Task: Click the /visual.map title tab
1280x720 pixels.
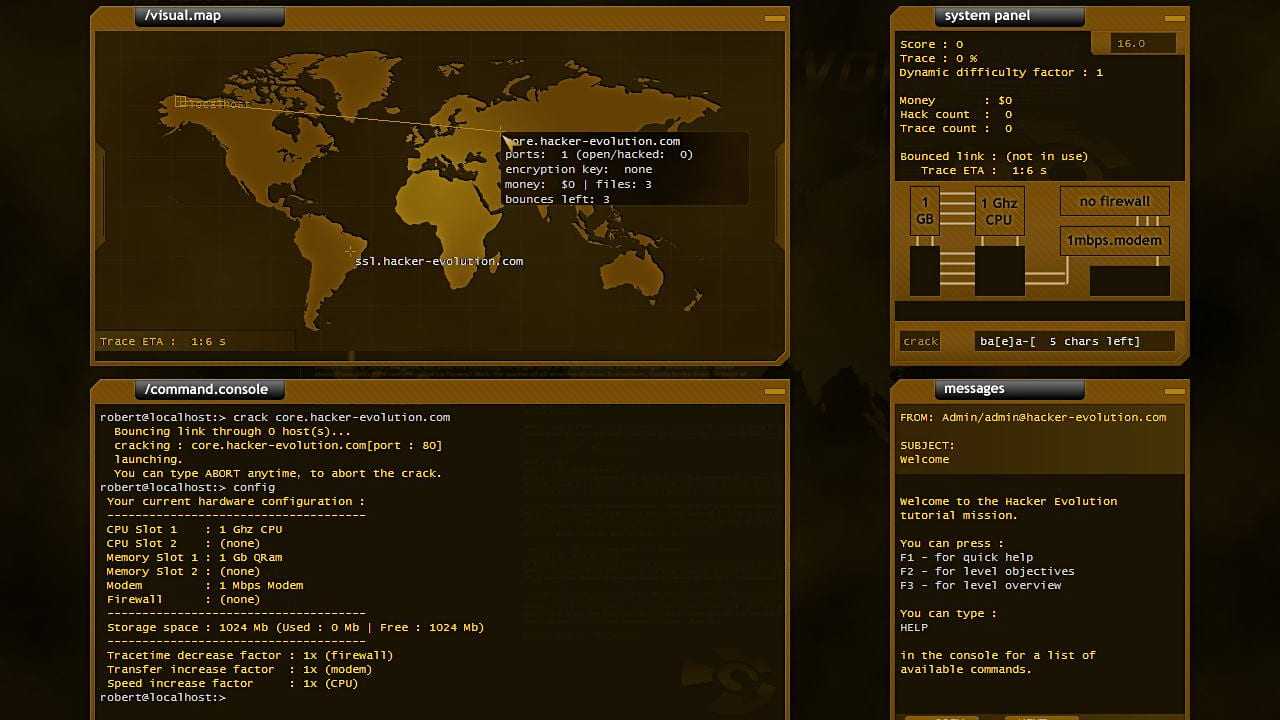Action: coord(209,16)
